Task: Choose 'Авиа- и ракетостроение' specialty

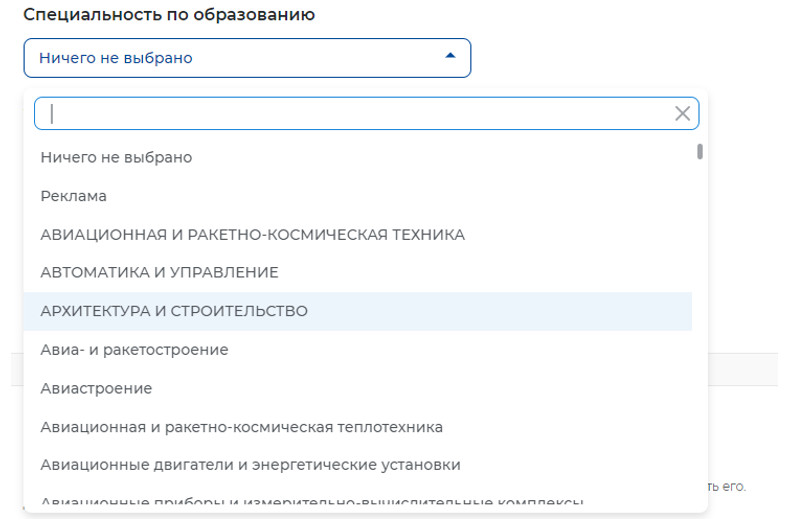Action: click(134, 350)
